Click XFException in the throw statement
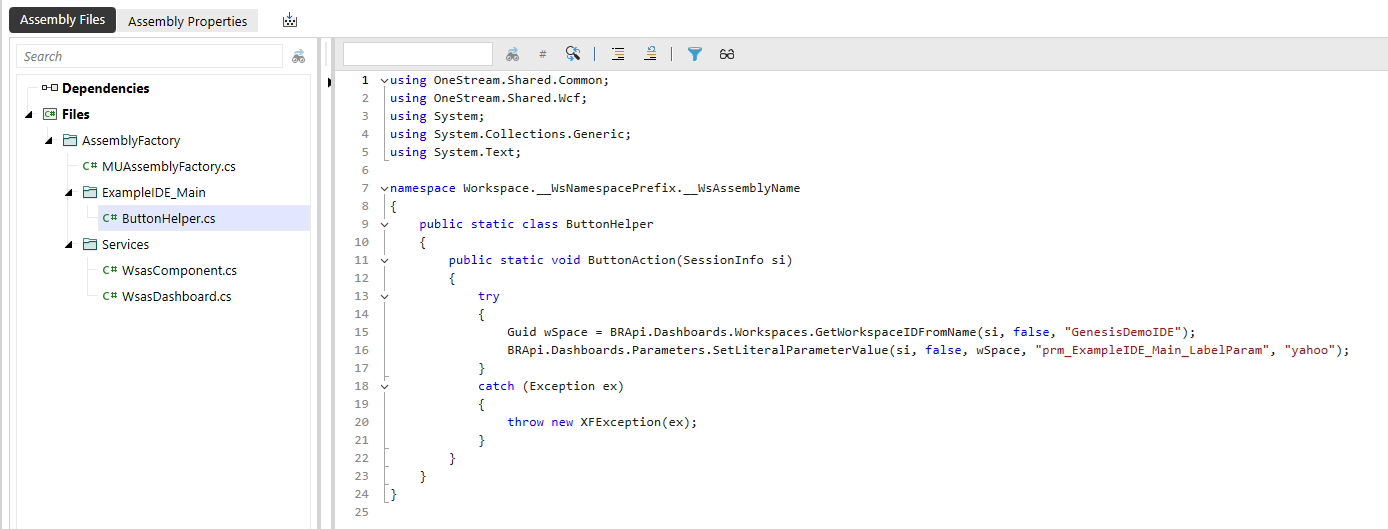 pos(620,422)
